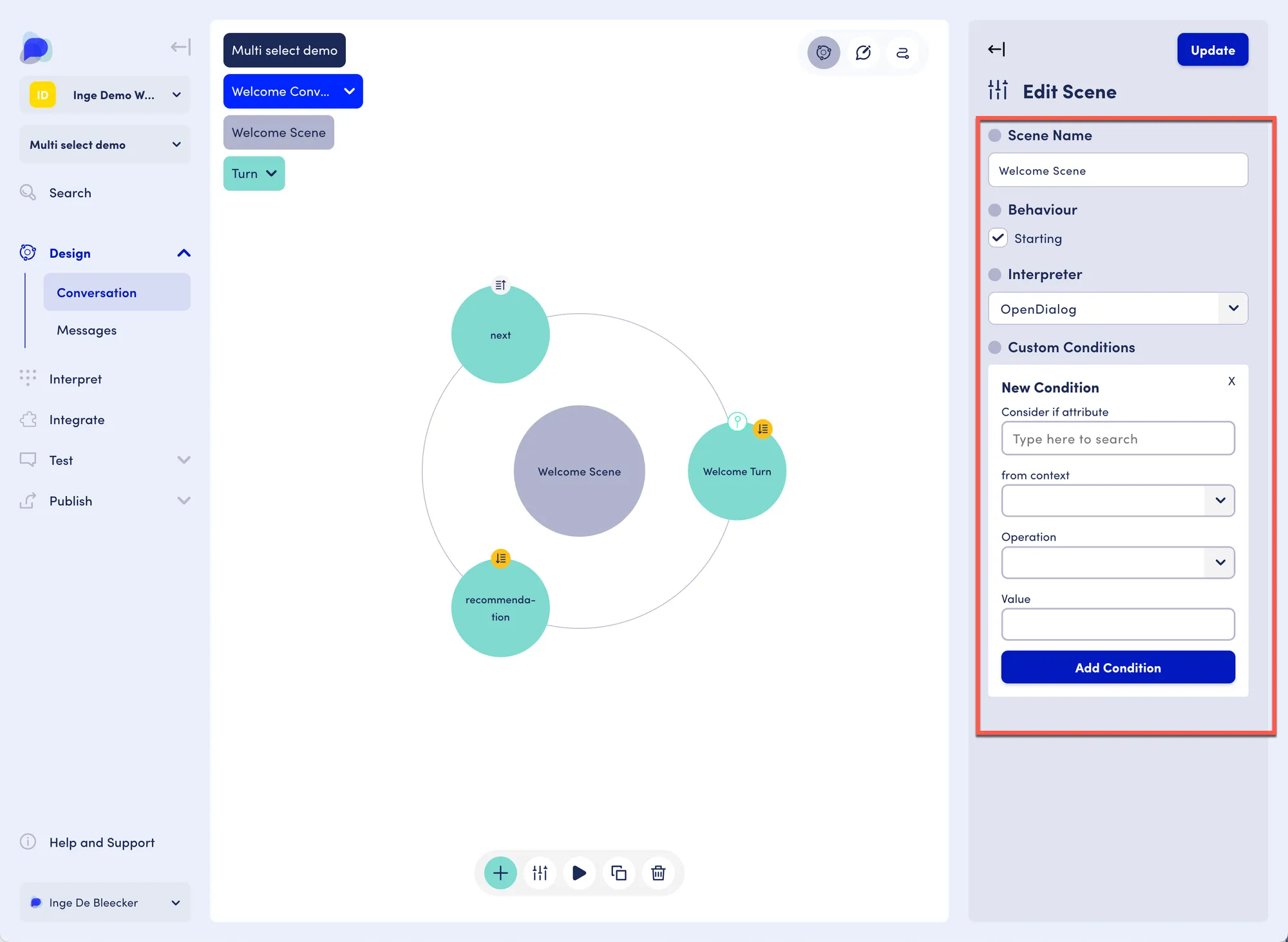Click the Test chat icon
Screen dimensions: 1288x942
coord(28,459)
